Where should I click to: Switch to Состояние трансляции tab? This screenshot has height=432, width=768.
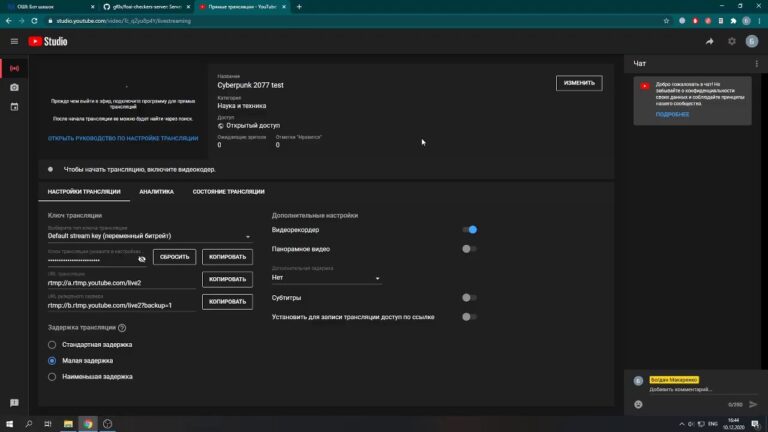(228, 192)
